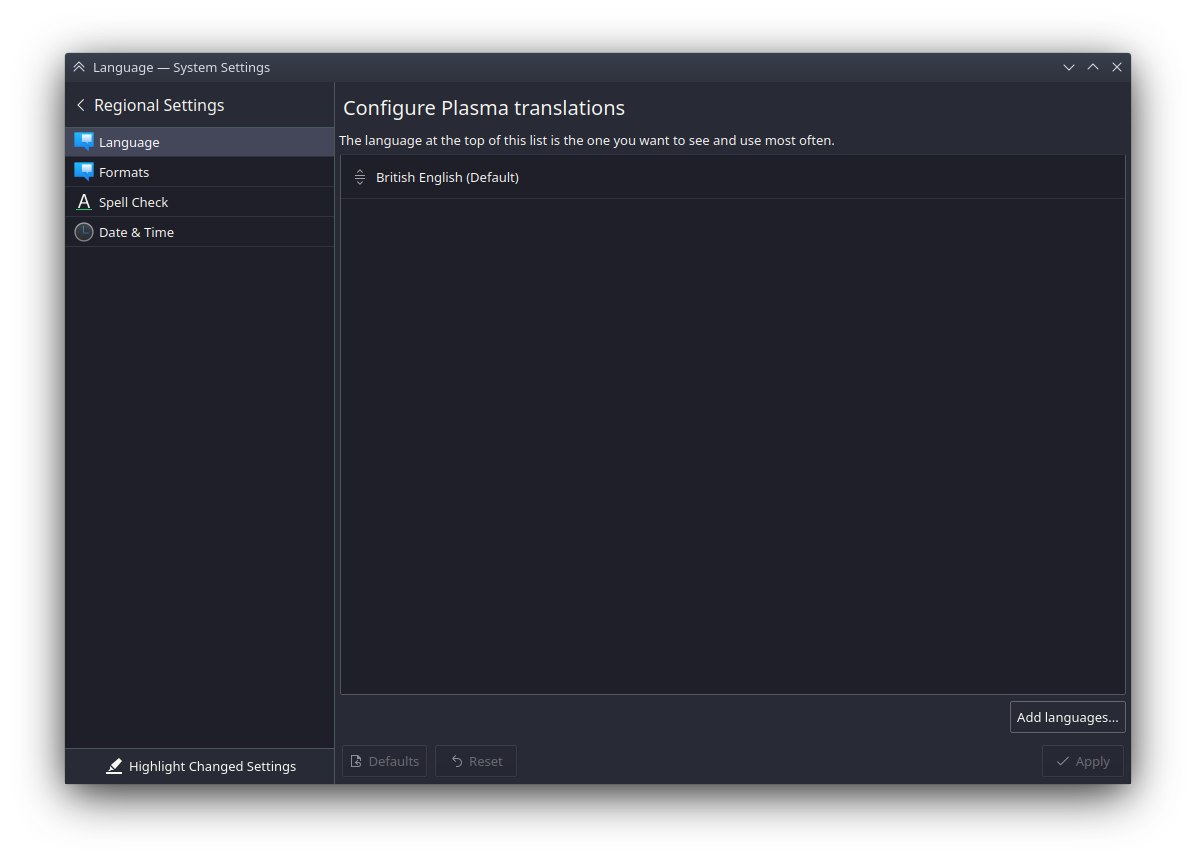
Task: Click the Defaults button
Action: (x=384, y=761)
